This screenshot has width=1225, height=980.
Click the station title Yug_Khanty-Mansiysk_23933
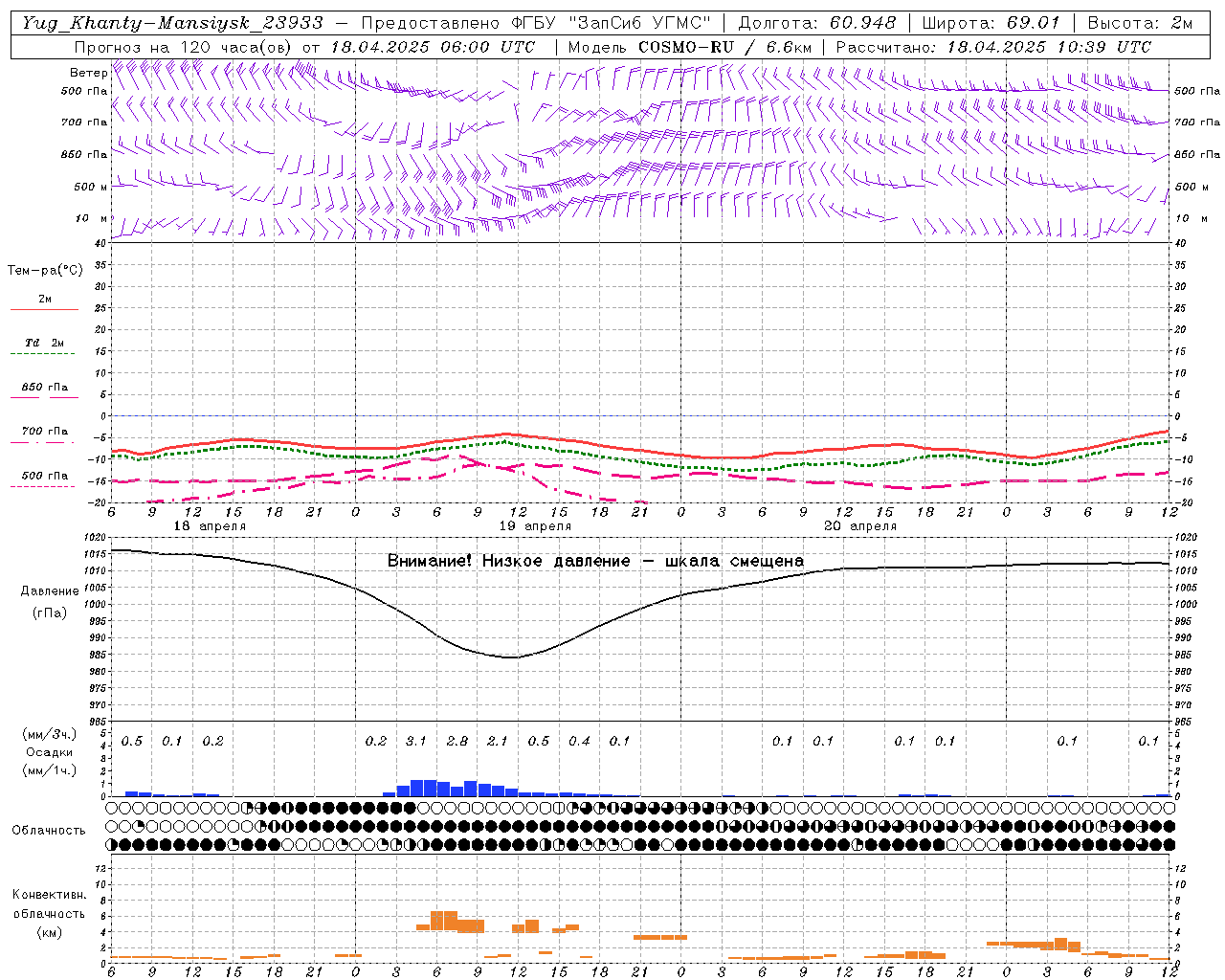click(172, 23)
